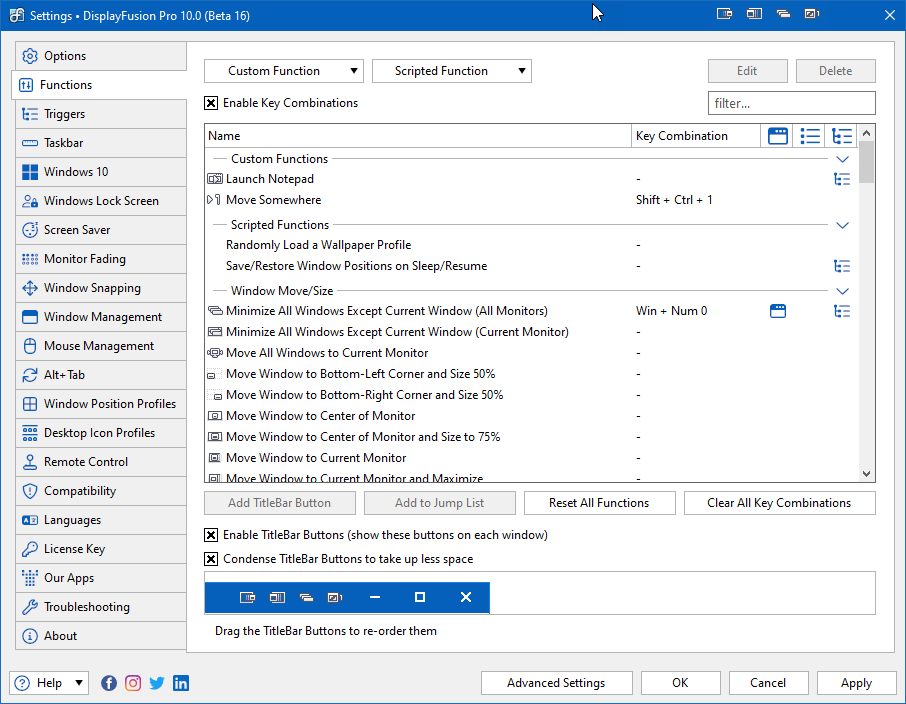
Task: Open the Scripted Function dropdown
Action: pyautogui.click(x=452, y=71)
